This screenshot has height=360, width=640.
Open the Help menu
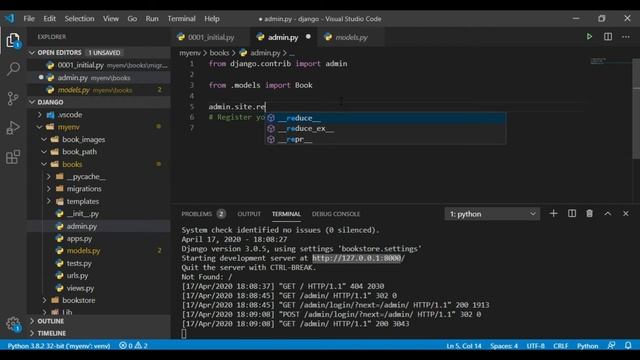pos(212,19)
